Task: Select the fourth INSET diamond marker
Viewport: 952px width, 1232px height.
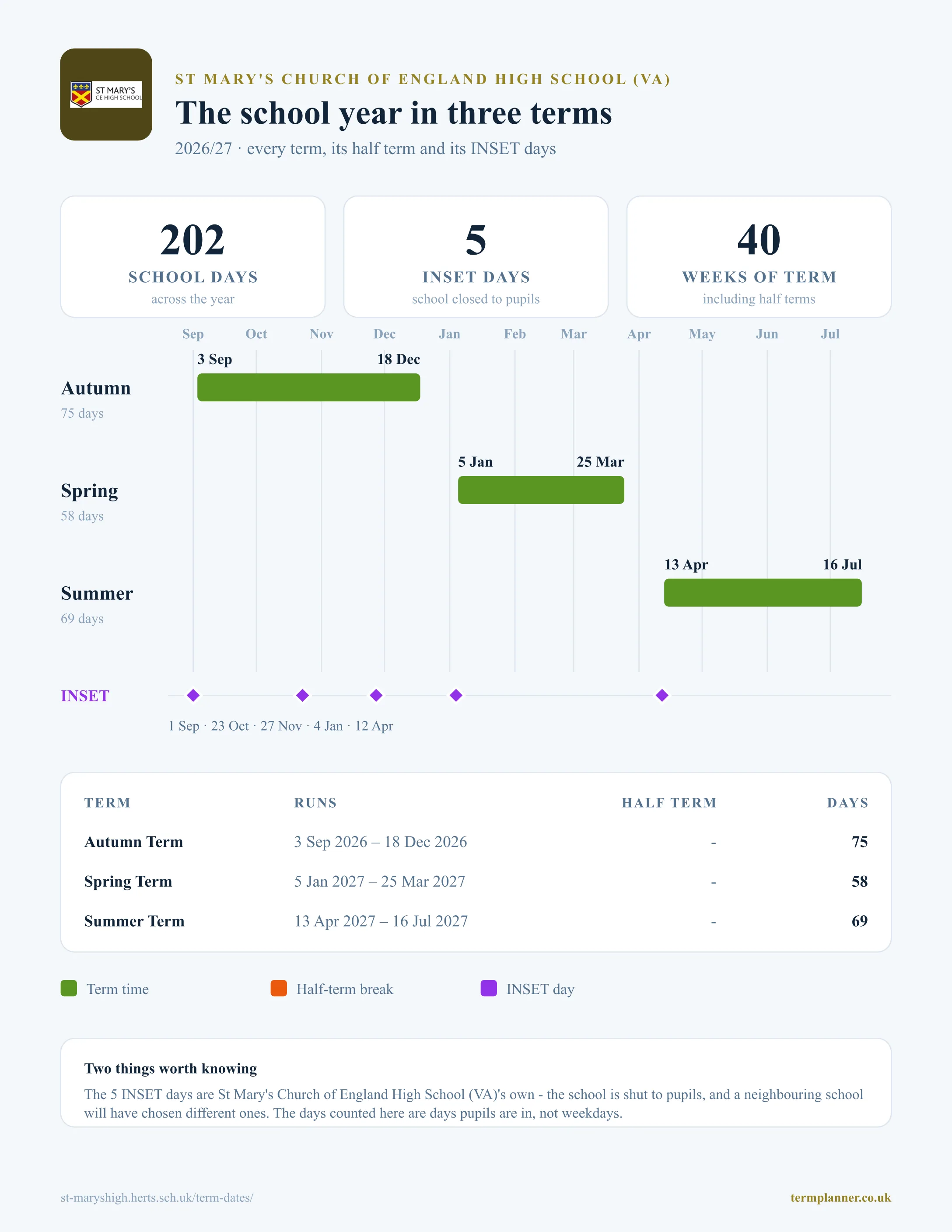Action: pos(456,695)
